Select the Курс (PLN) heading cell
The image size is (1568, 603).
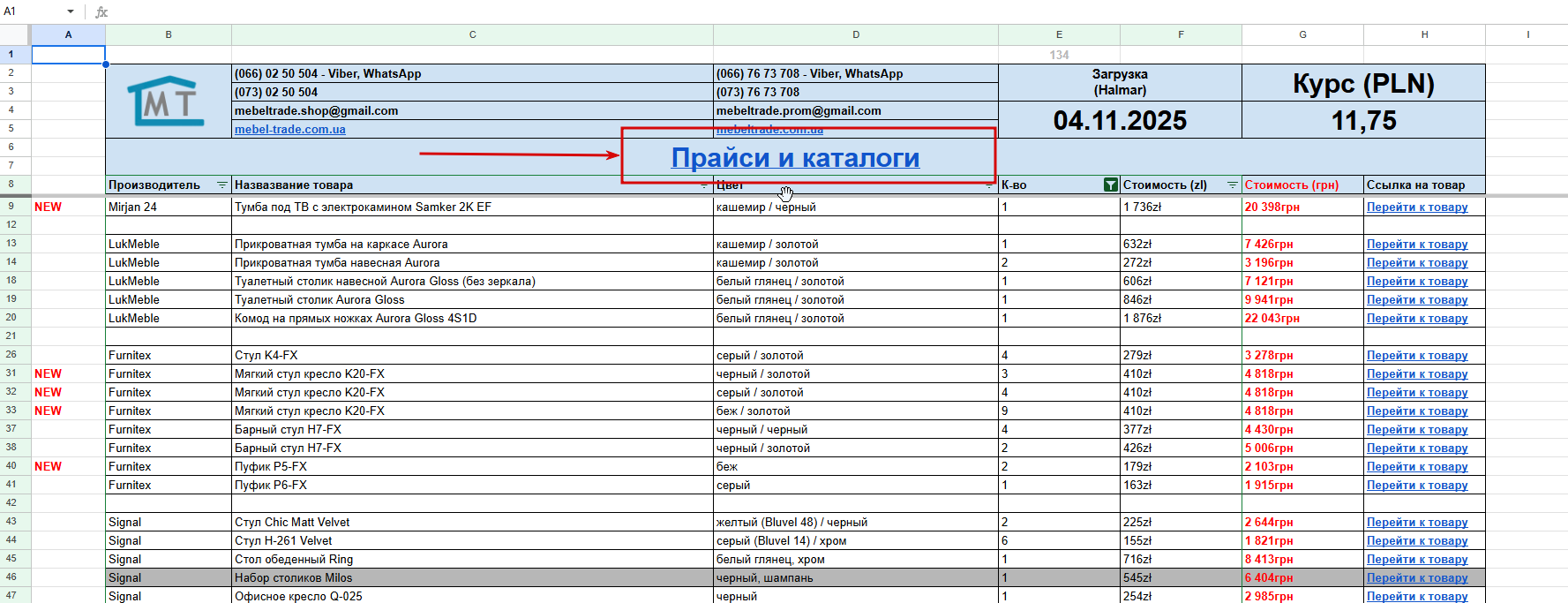[x=1363, y=83]
